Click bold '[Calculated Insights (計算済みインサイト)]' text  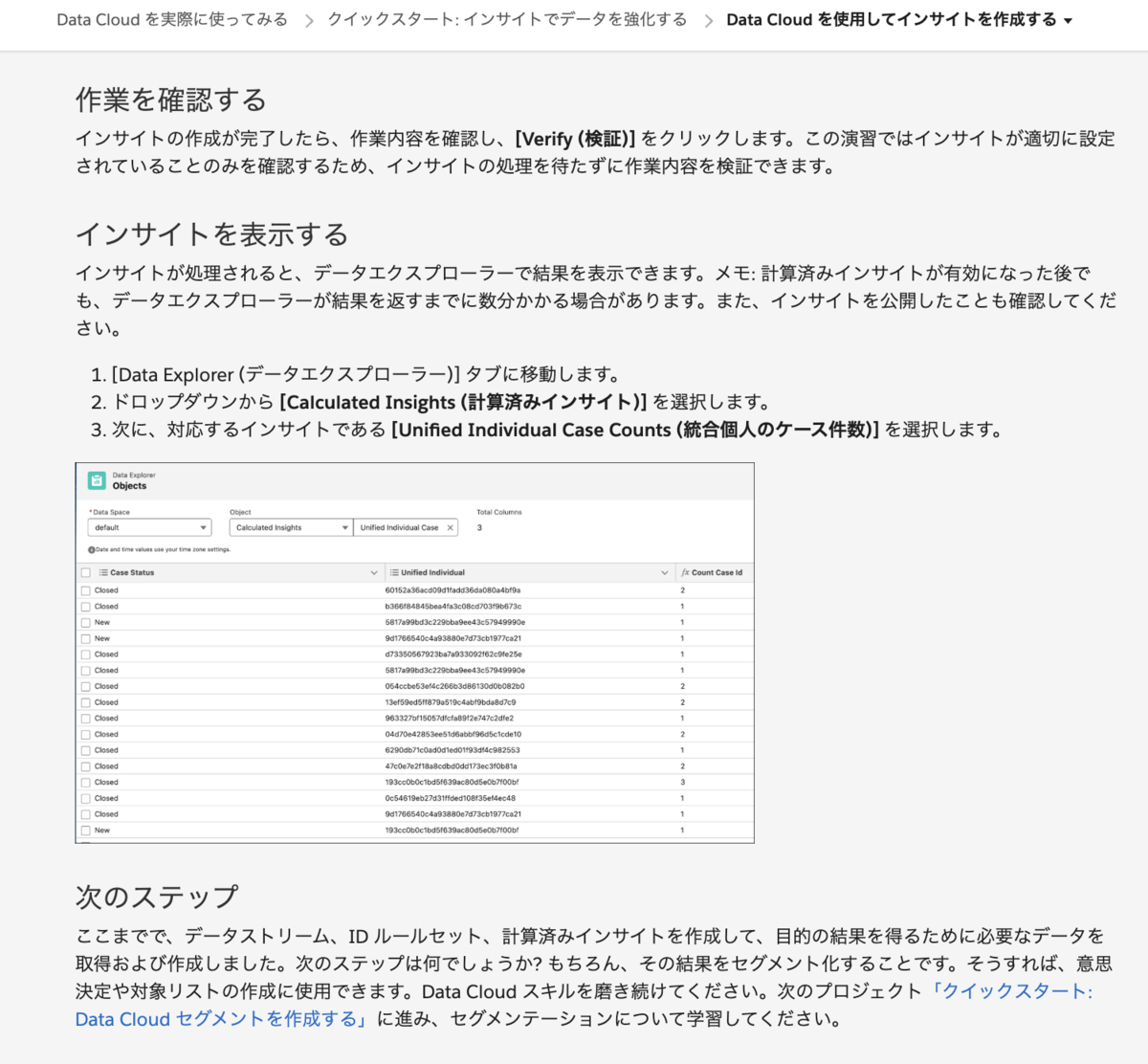pos(463,402)
